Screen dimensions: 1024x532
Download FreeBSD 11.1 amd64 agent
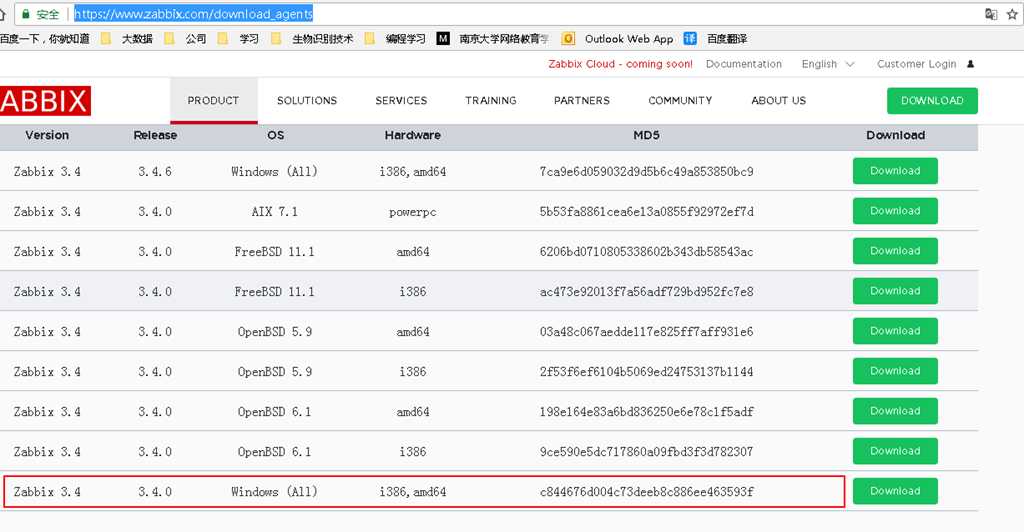click(x=895, y=251)
